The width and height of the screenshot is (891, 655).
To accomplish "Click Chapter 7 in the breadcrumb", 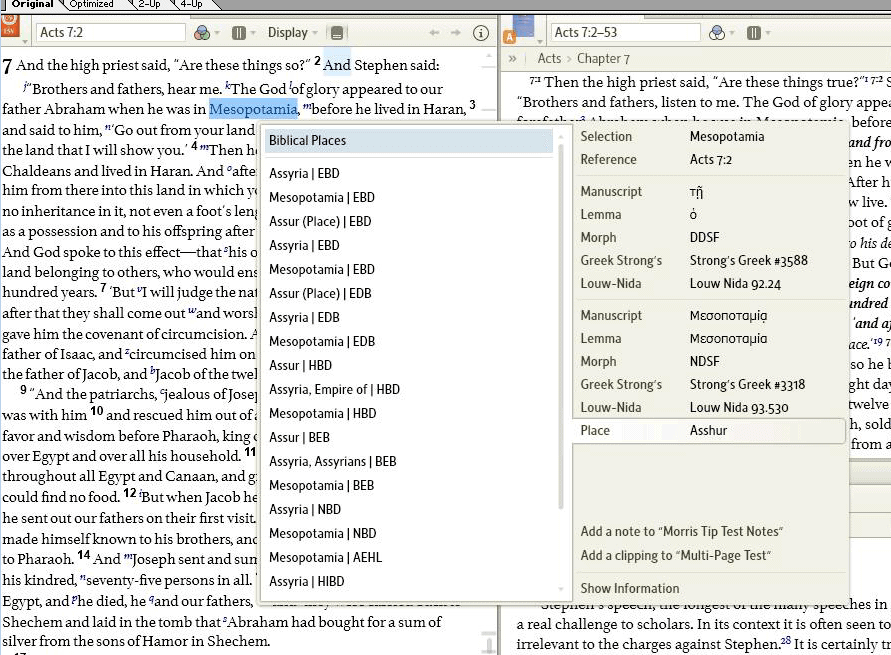I will (603, 59).
